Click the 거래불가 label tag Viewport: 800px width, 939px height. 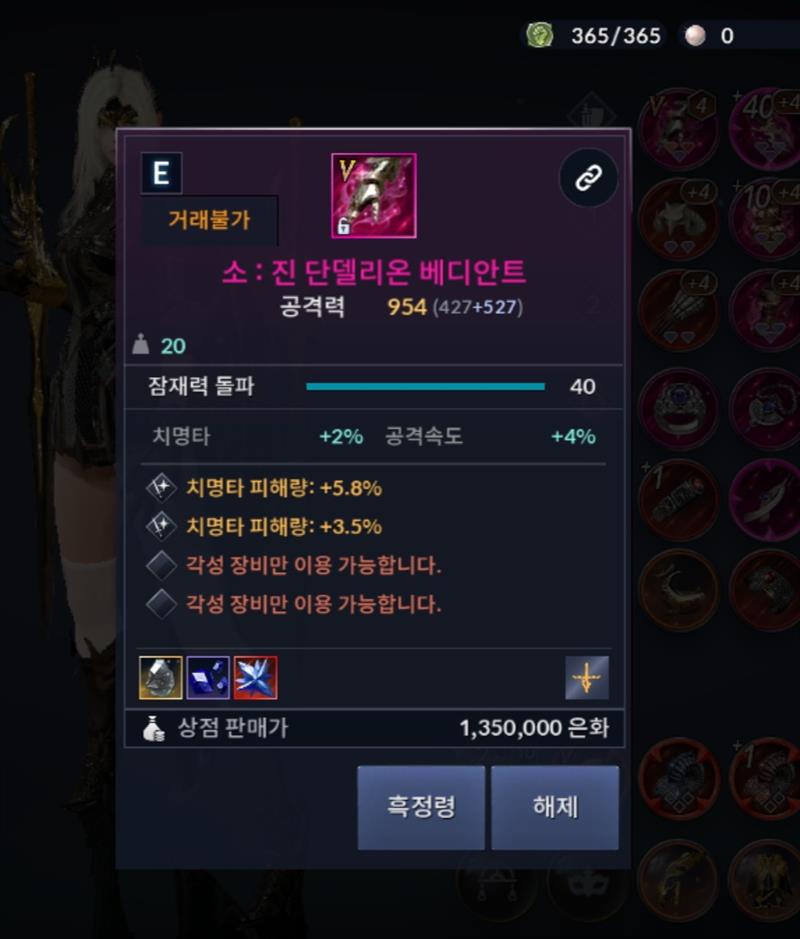coord(209,220)
